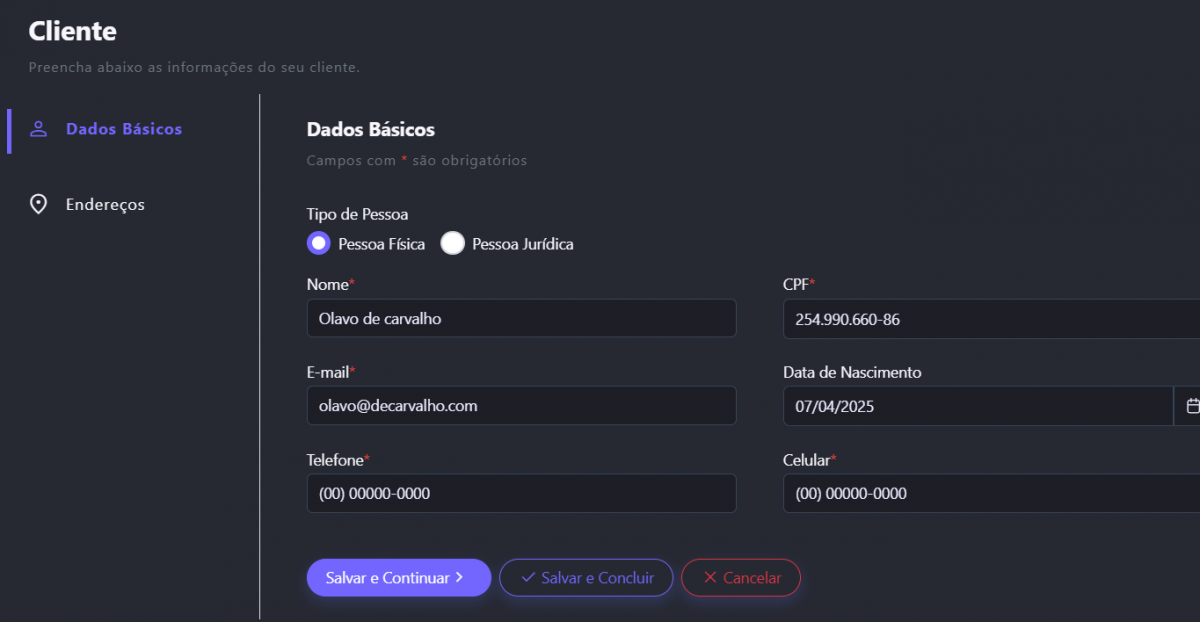Screen dimensions: 1200x622
Task: Click the Celular input field
Action: [x=990, y=493]
